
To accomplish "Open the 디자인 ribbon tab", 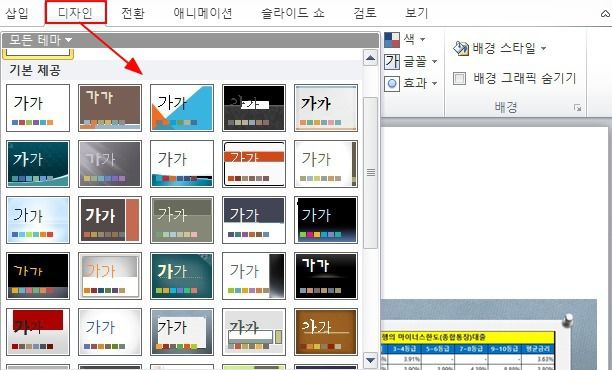I will pyautogui.click(x=76, y=12).
